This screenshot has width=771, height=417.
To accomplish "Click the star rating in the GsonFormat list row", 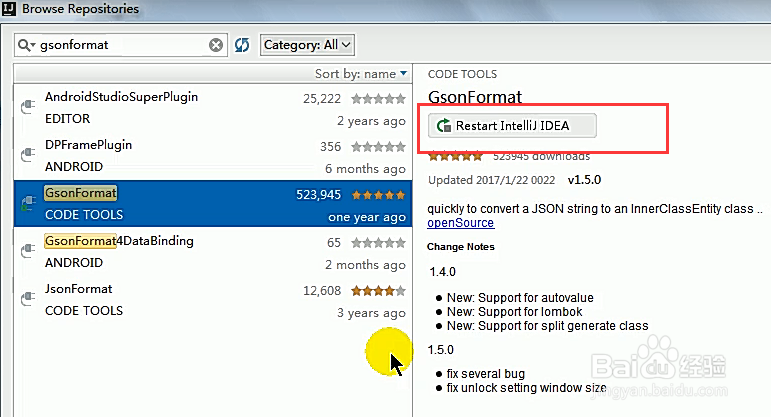I will coord(378,195).
